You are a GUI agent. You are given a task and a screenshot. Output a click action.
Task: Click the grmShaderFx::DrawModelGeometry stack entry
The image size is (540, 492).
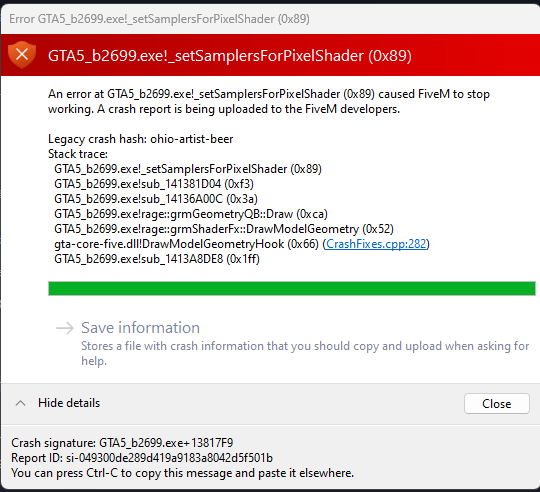(224, 229)
